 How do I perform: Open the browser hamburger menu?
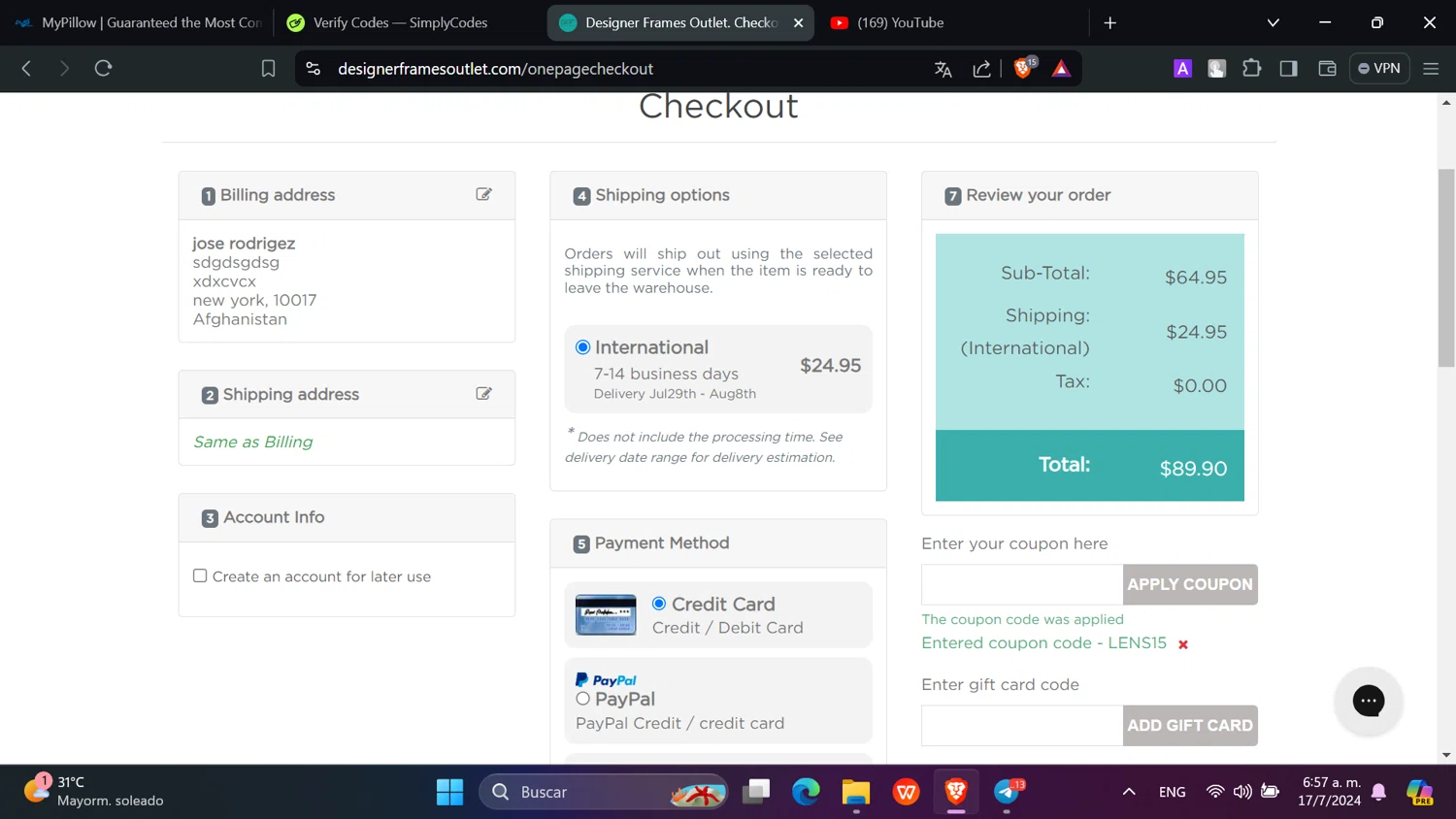point(1431,68)
